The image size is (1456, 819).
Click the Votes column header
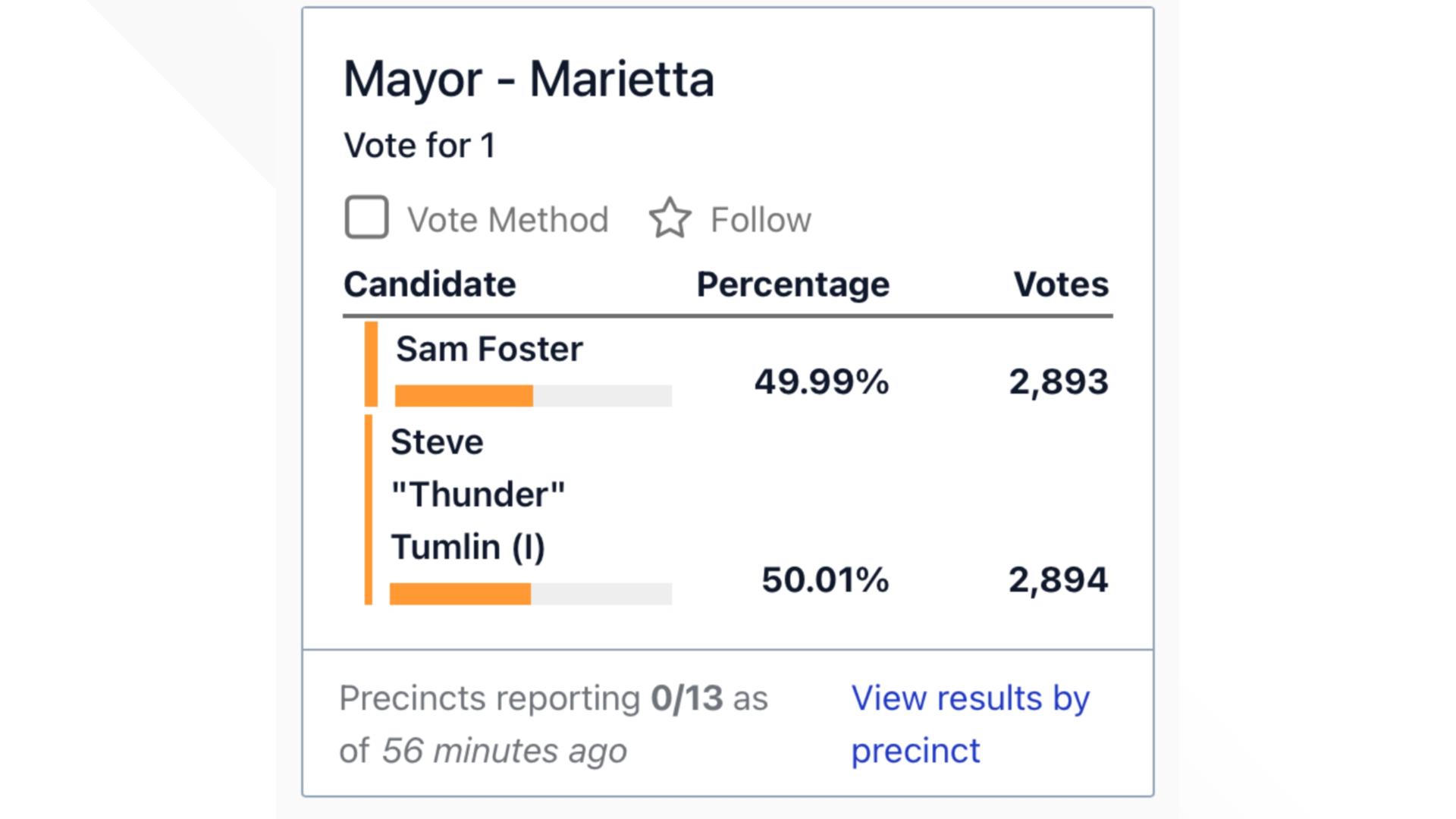pos(1060,284)
